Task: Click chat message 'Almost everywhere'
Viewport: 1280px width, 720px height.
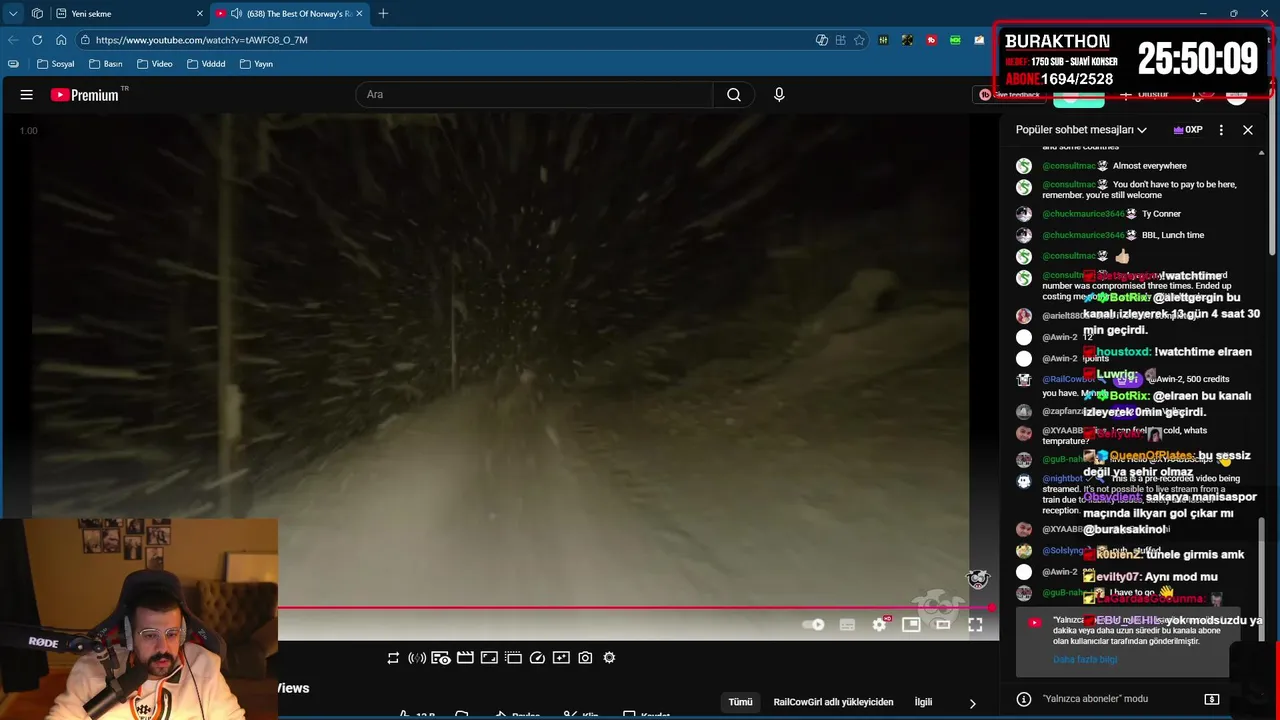Action: point(1149,166)
